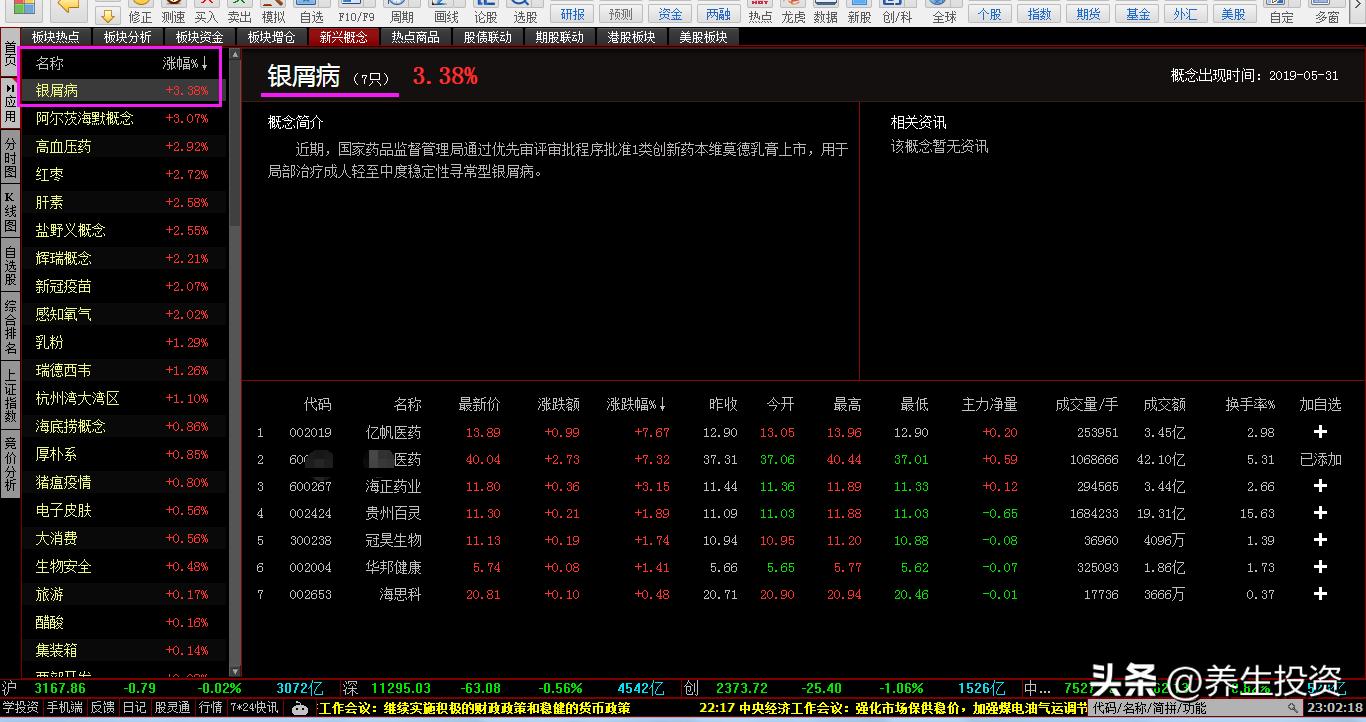1366x722 pixels.
Task: Sort concept list by 涨幅% header
Action: 186,63
